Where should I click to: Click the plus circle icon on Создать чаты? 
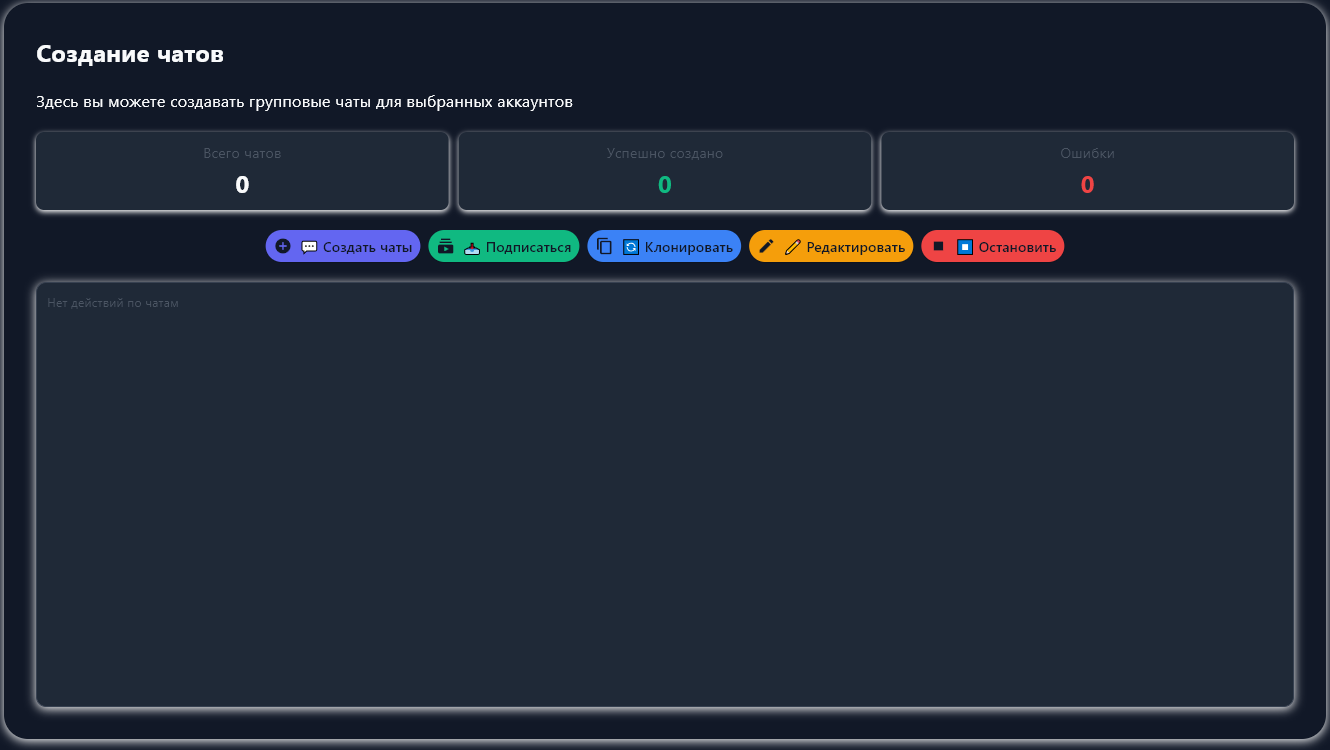click(283, 246)
